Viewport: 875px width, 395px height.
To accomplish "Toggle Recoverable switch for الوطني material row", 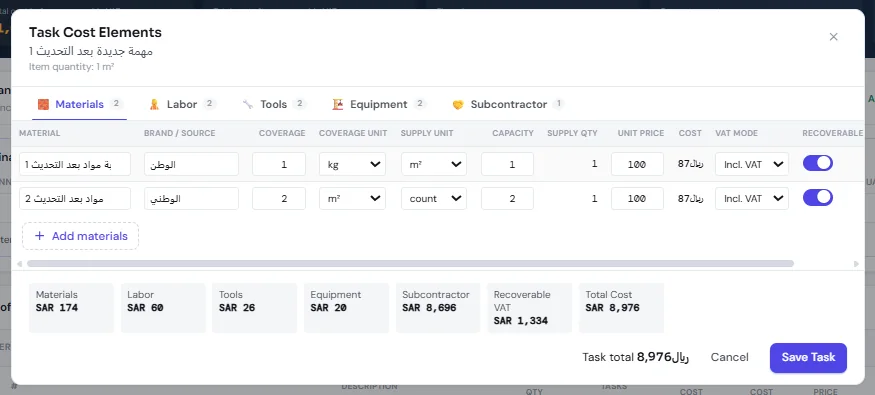I will pos(818,198).
